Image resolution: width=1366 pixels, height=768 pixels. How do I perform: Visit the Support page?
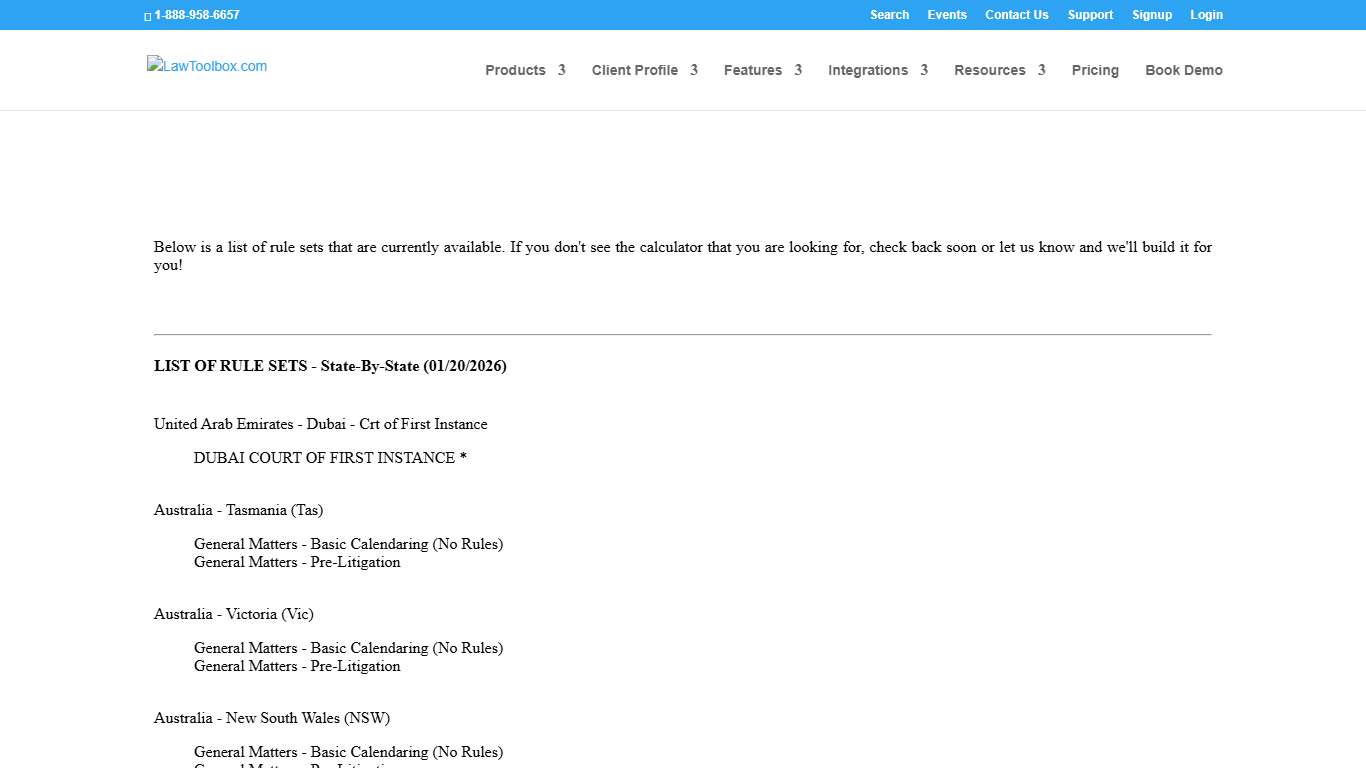click(x=1090, y=15)
